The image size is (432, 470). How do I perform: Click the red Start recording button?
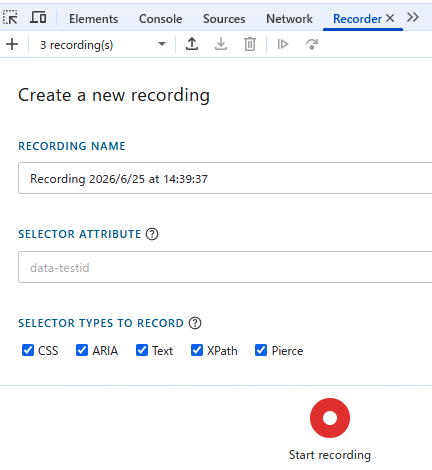[x=330, y=418]
